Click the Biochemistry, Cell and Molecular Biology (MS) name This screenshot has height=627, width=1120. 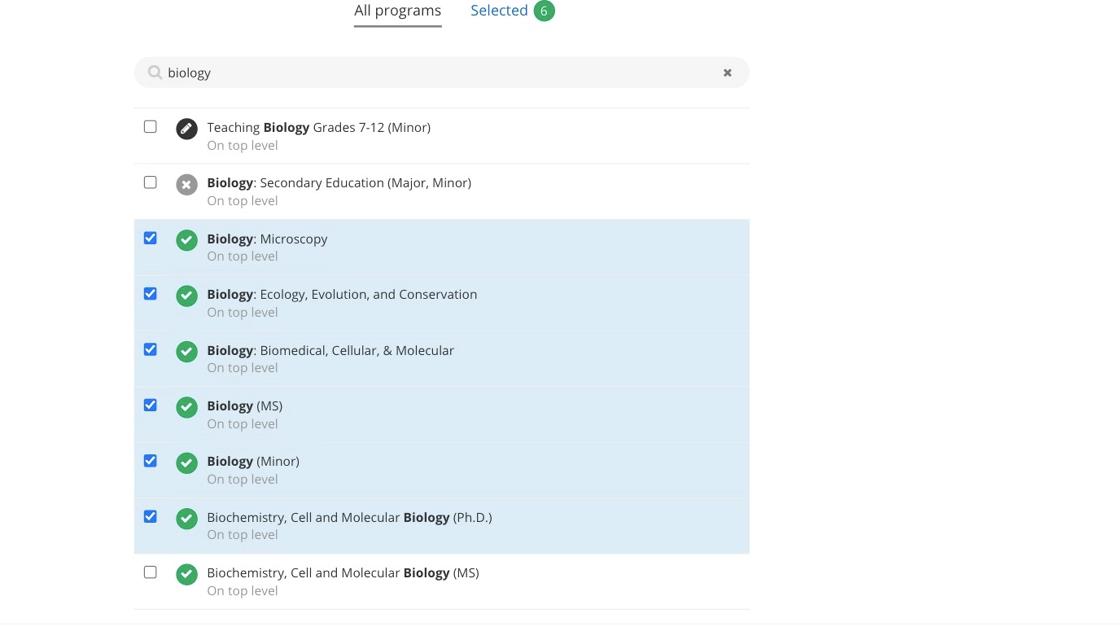342,573
